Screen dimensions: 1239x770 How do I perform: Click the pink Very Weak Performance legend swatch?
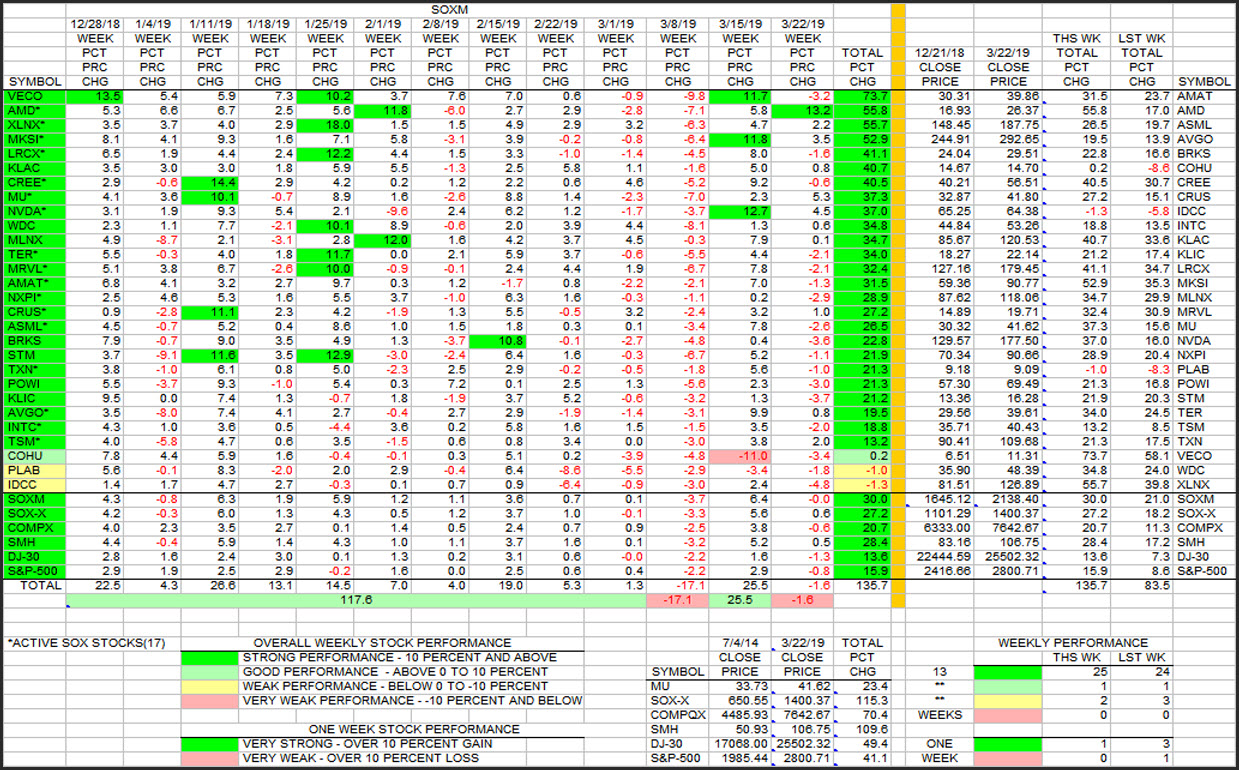click(209, 701)
